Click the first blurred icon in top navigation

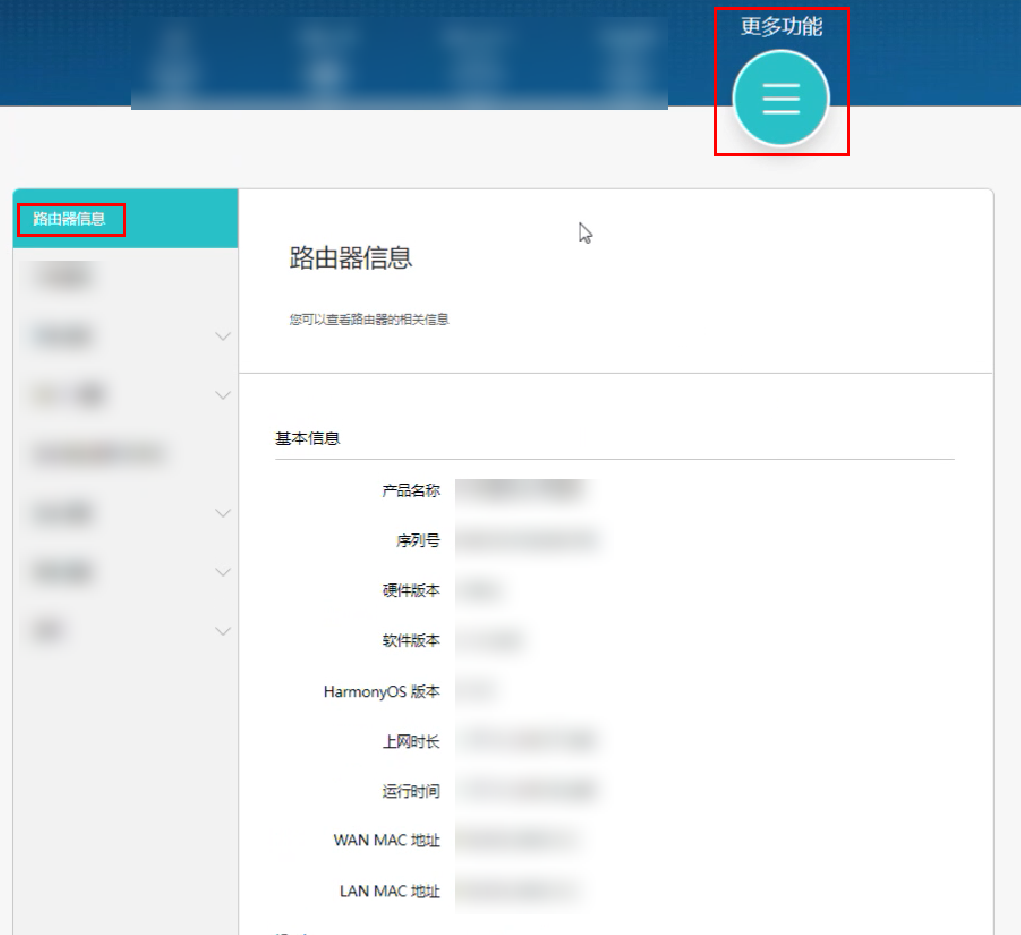176,62
